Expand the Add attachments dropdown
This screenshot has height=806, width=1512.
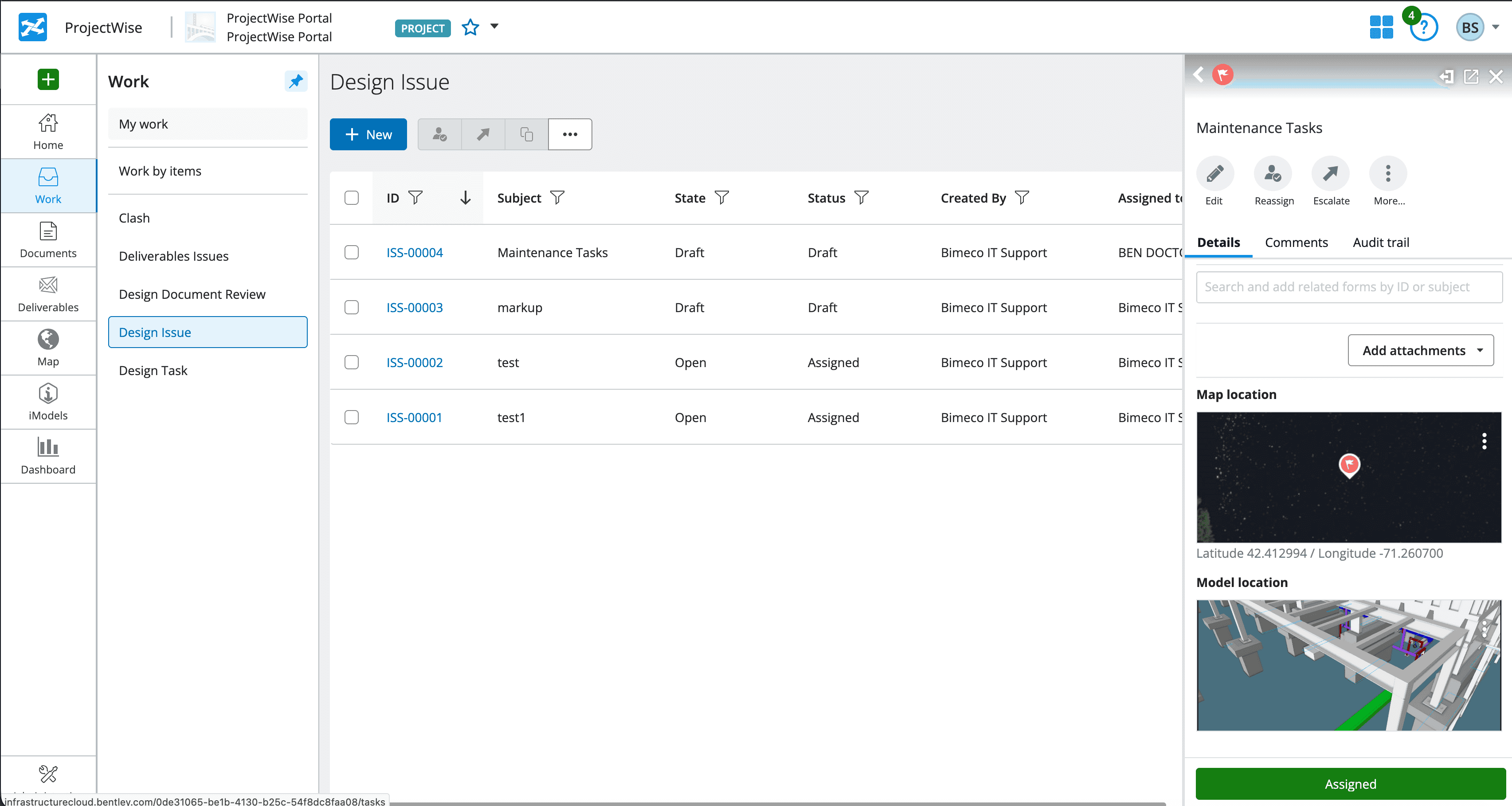tap(1420, 350)
